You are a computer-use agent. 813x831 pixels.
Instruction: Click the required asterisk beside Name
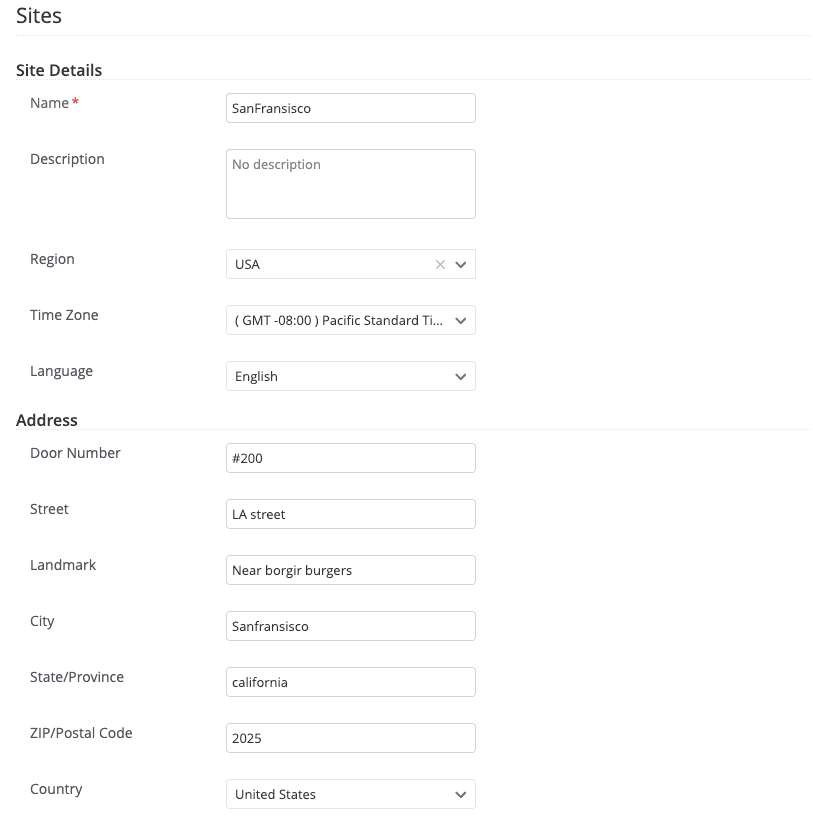tap(73, 99)
